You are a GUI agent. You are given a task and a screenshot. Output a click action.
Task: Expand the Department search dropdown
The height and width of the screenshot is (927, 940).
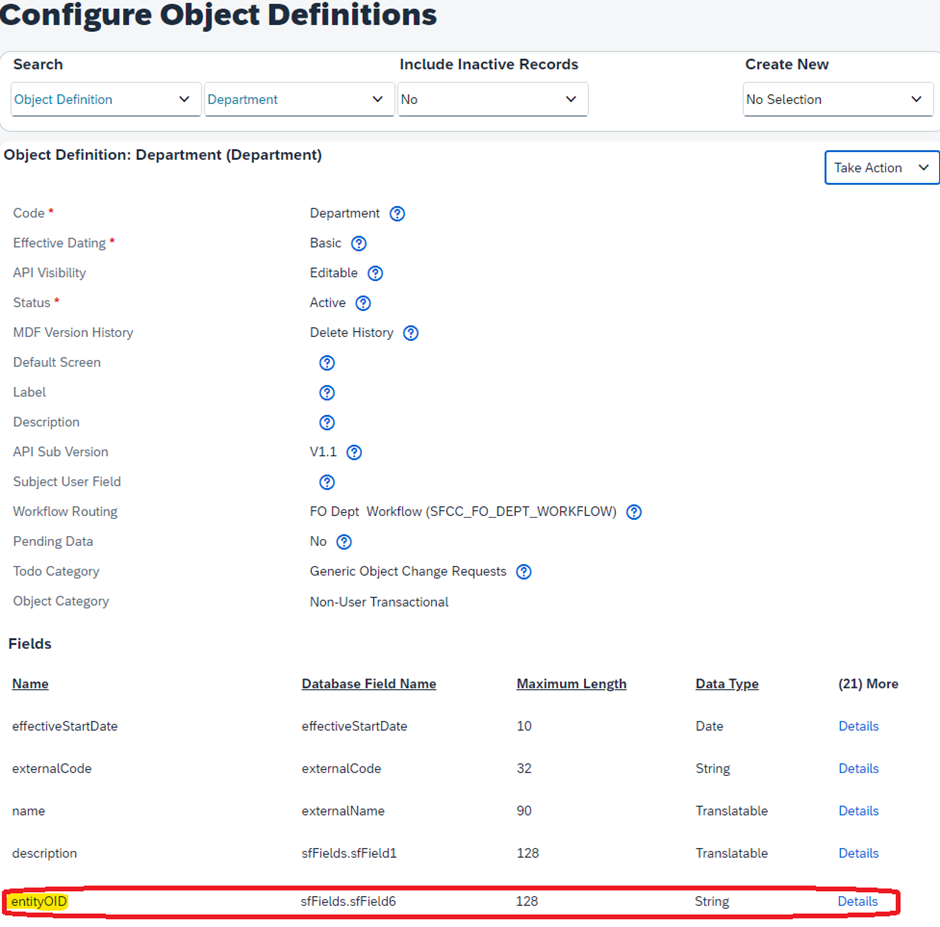[299, 100]
